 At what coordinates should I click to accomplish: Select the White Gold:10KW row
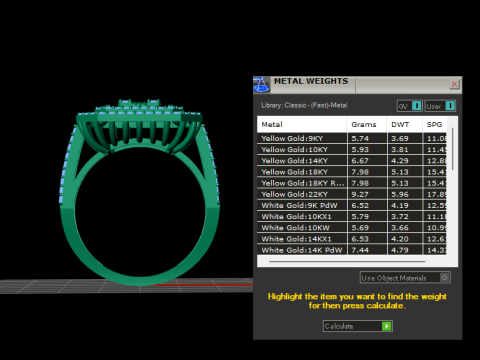coord(352,228)
